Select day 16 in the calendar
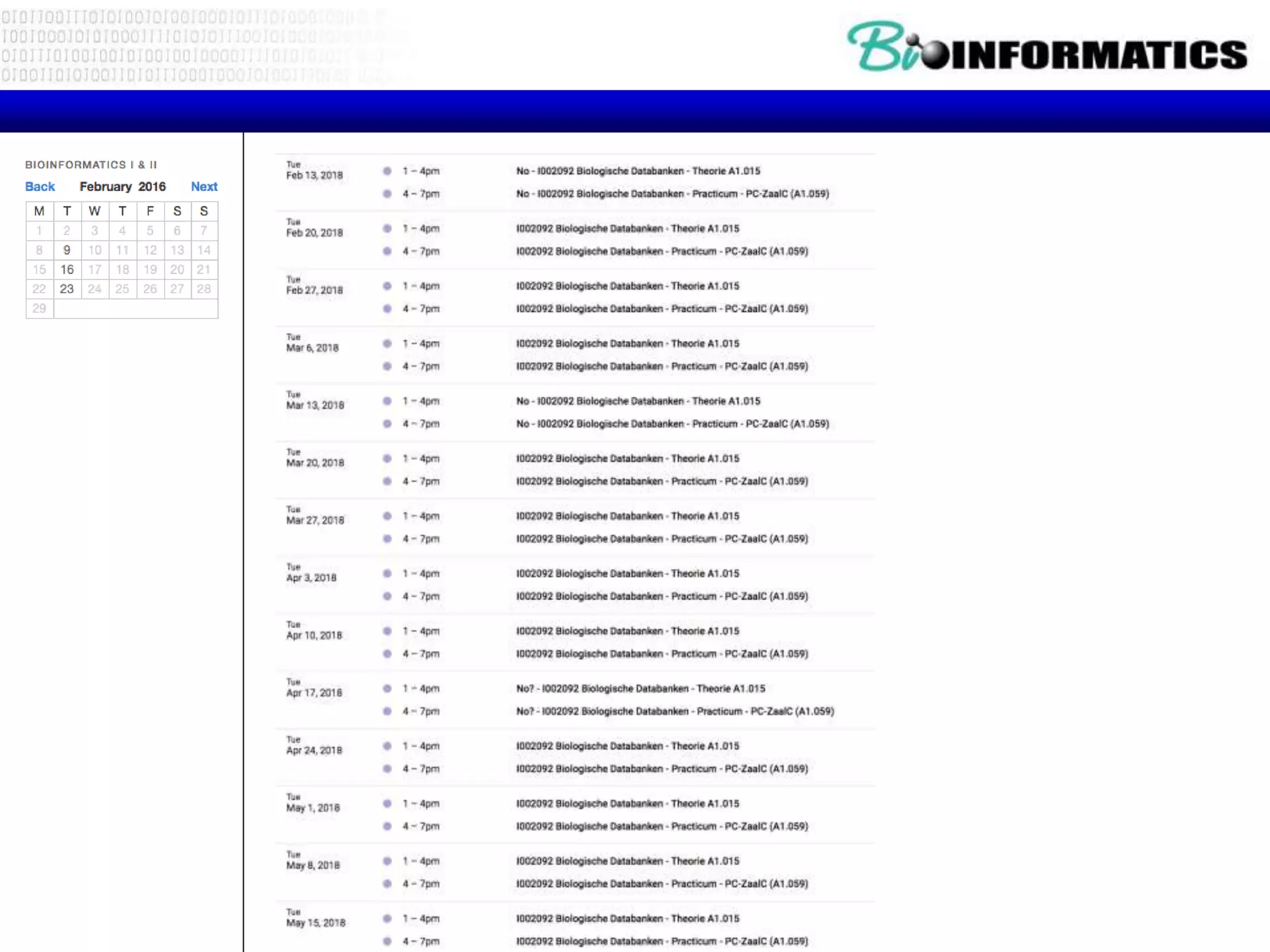The width and height of the screenshot is (1270, 952). click(x=67, y=270)
